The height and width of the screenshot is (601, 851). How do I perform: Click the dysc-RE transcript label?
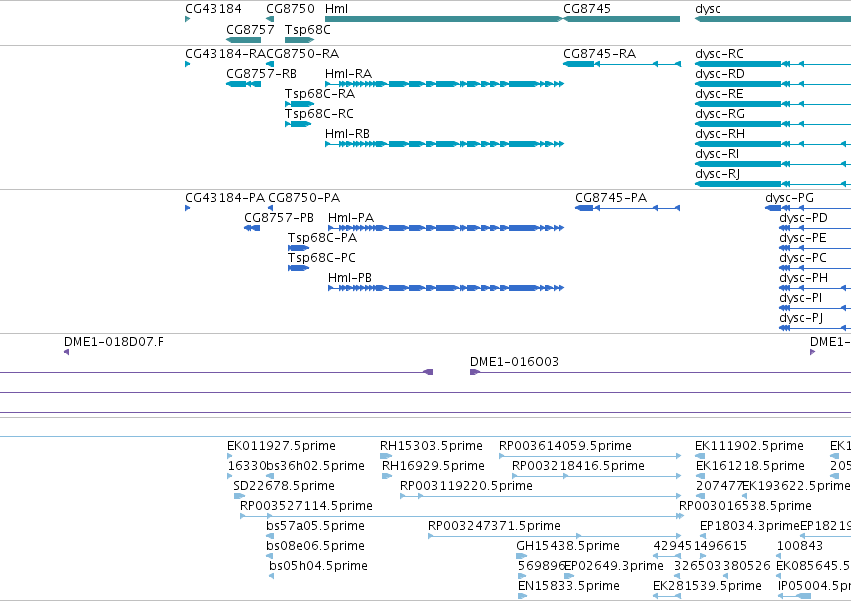coord(719,93)
